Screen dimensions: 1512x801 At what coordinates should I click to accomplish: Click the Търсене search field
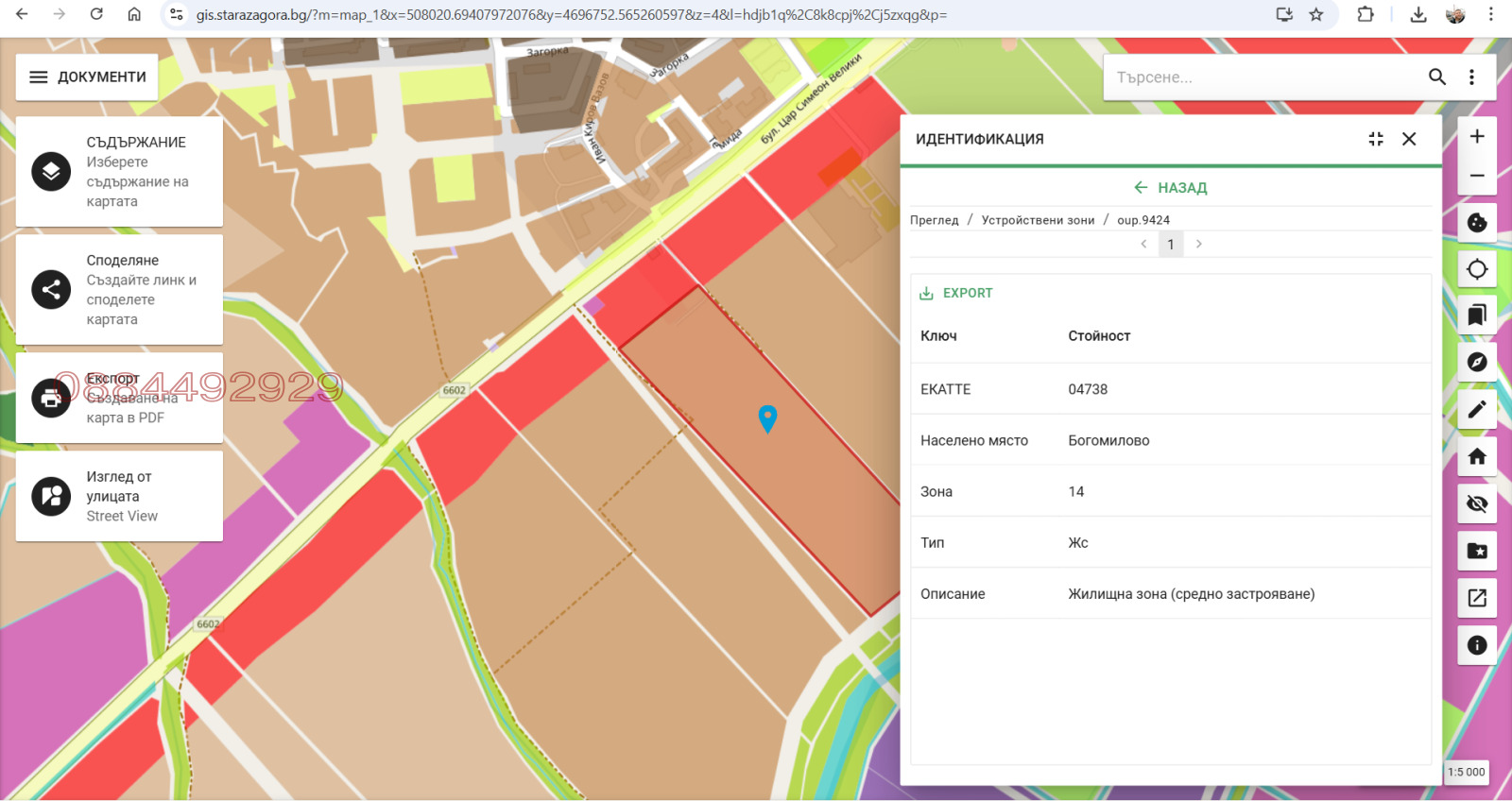[x=1266, y=77]
